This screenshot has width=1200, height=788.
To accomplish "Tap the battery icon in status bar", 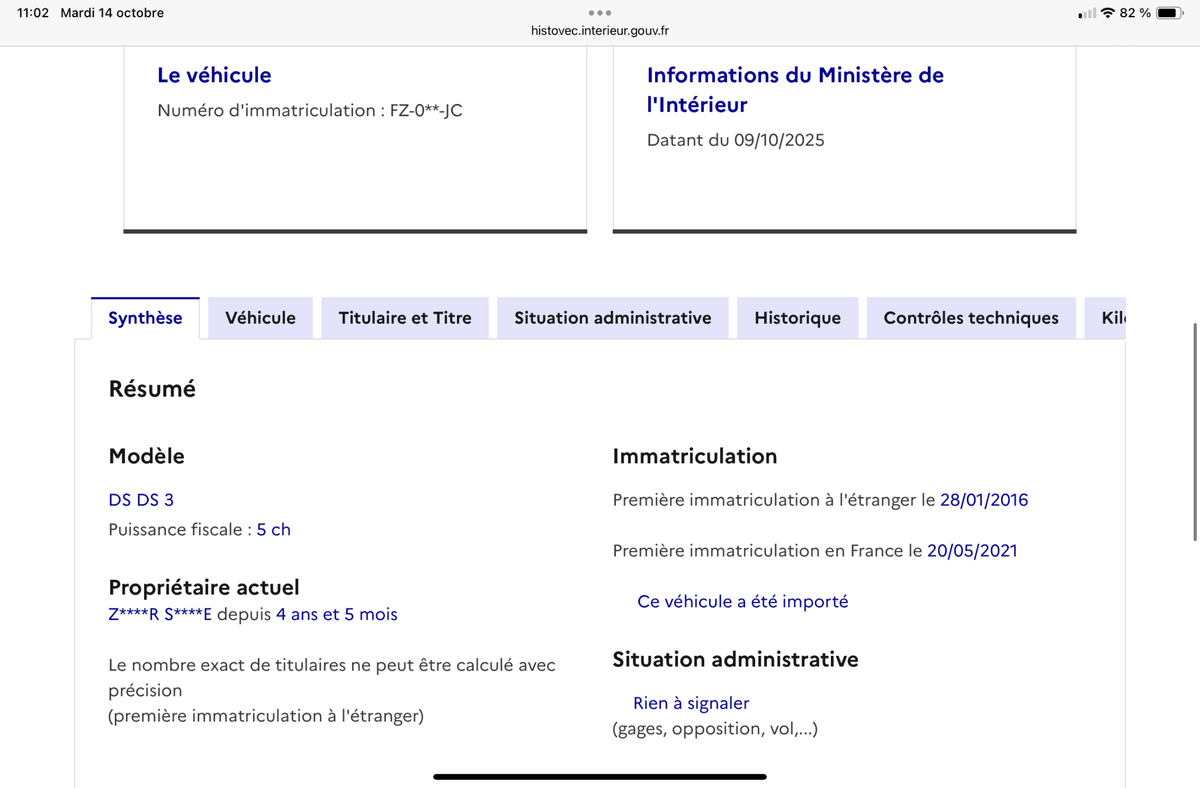I will click(x=1170, y=13).
